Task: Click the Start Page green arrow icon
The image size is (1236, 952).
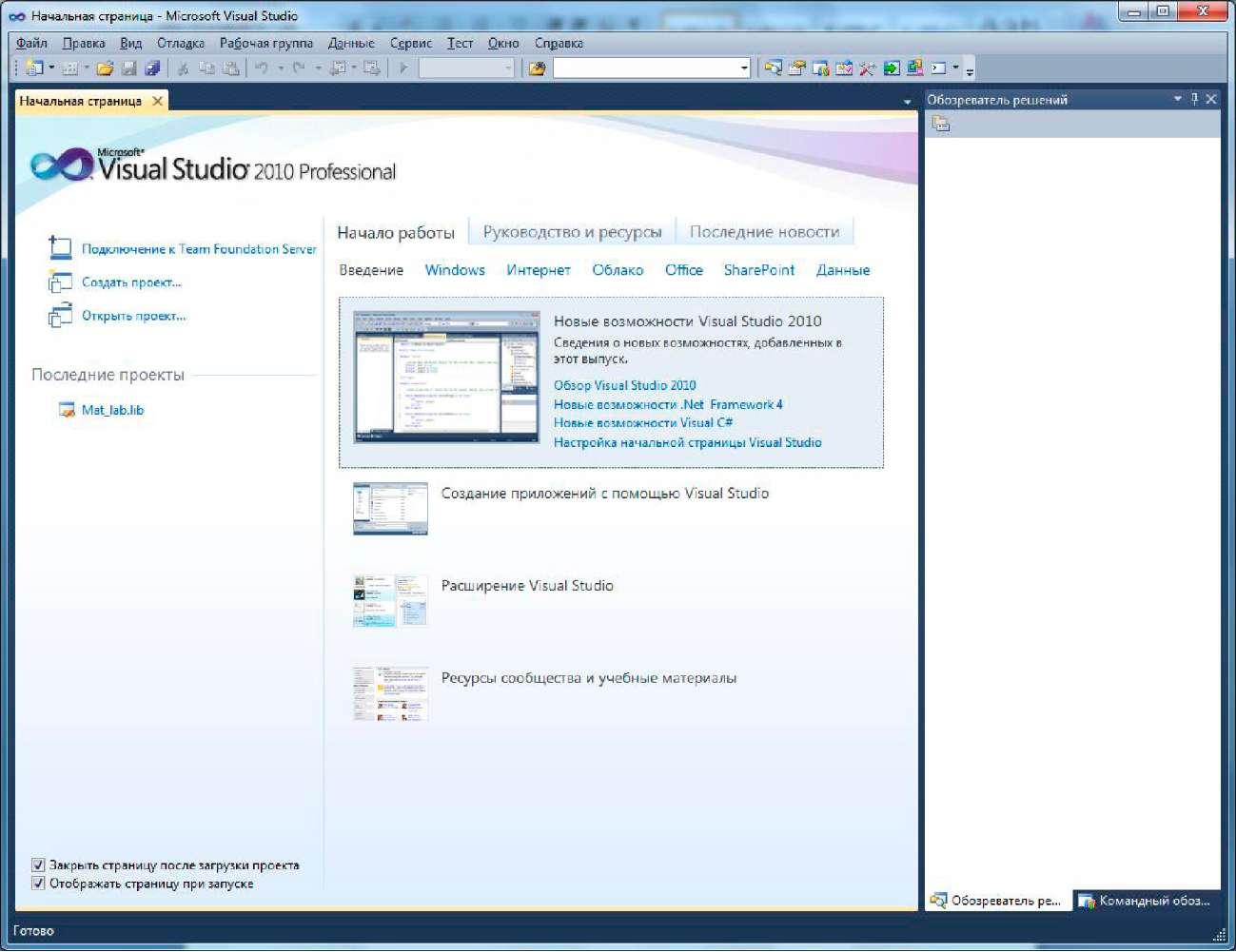Action: point(892,68)
